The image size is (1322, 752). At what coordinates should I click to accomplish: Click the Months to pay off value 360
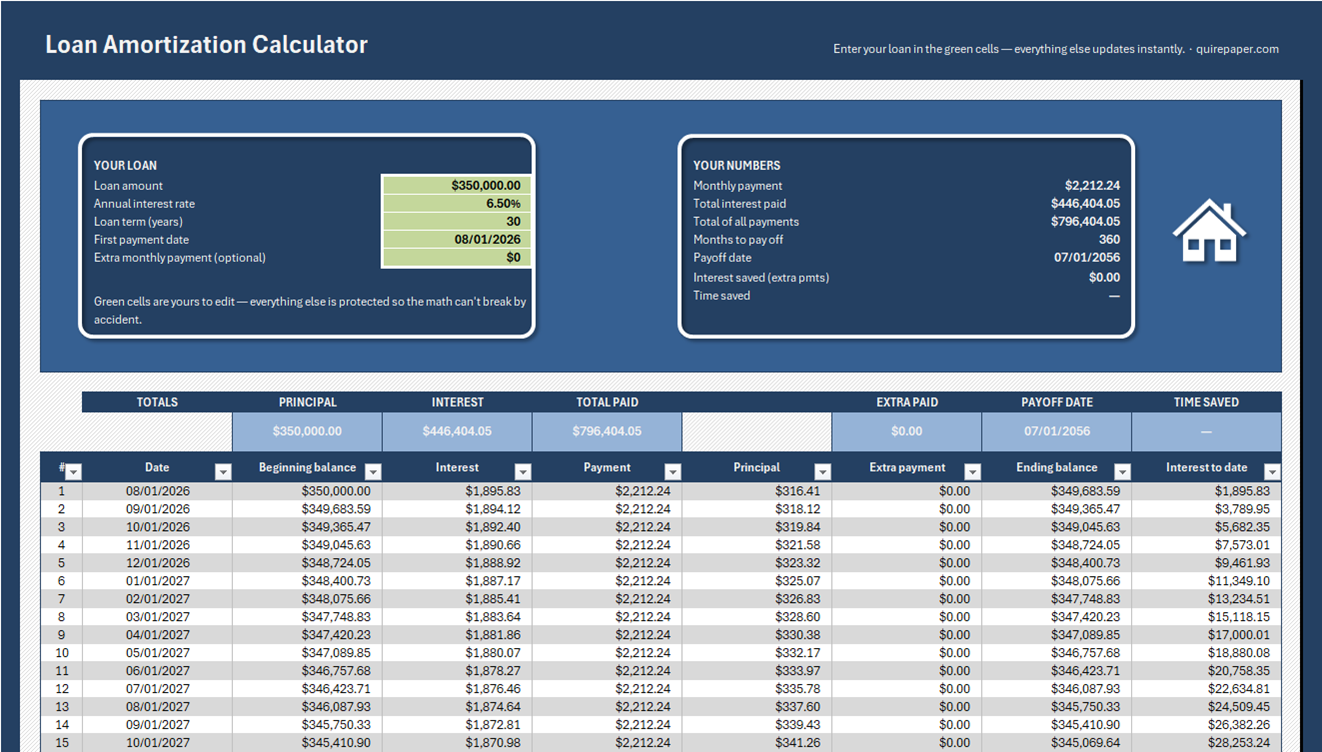(1109, 239)
